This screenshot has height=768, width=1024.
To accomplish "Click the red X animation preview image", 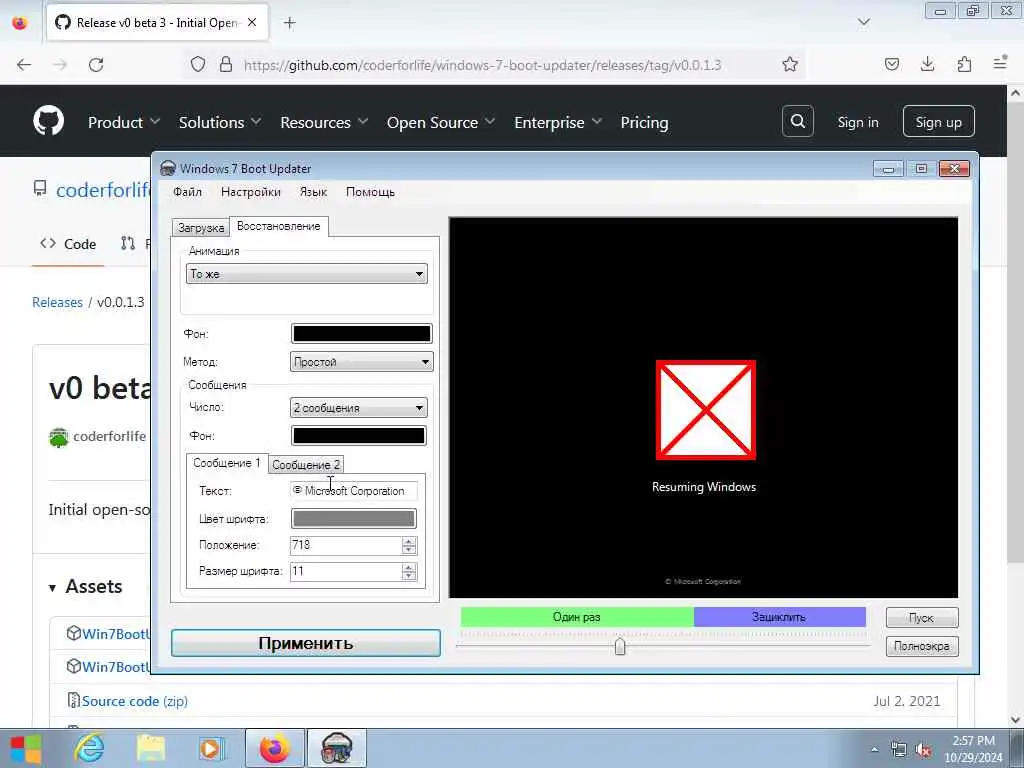I will coord(706,410).
